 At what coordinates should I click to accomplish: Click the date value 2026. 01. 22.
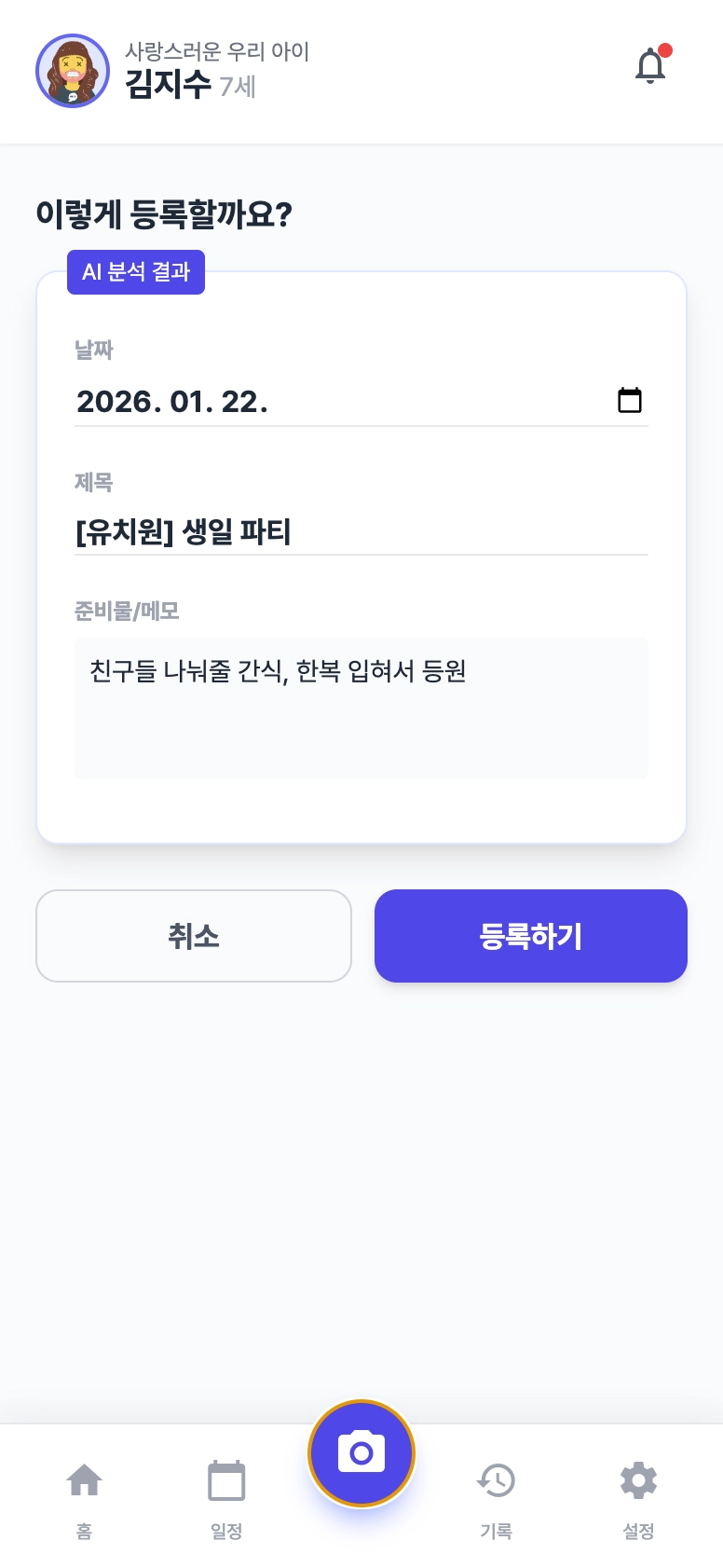pyautogui.click(x=172, y=402)
